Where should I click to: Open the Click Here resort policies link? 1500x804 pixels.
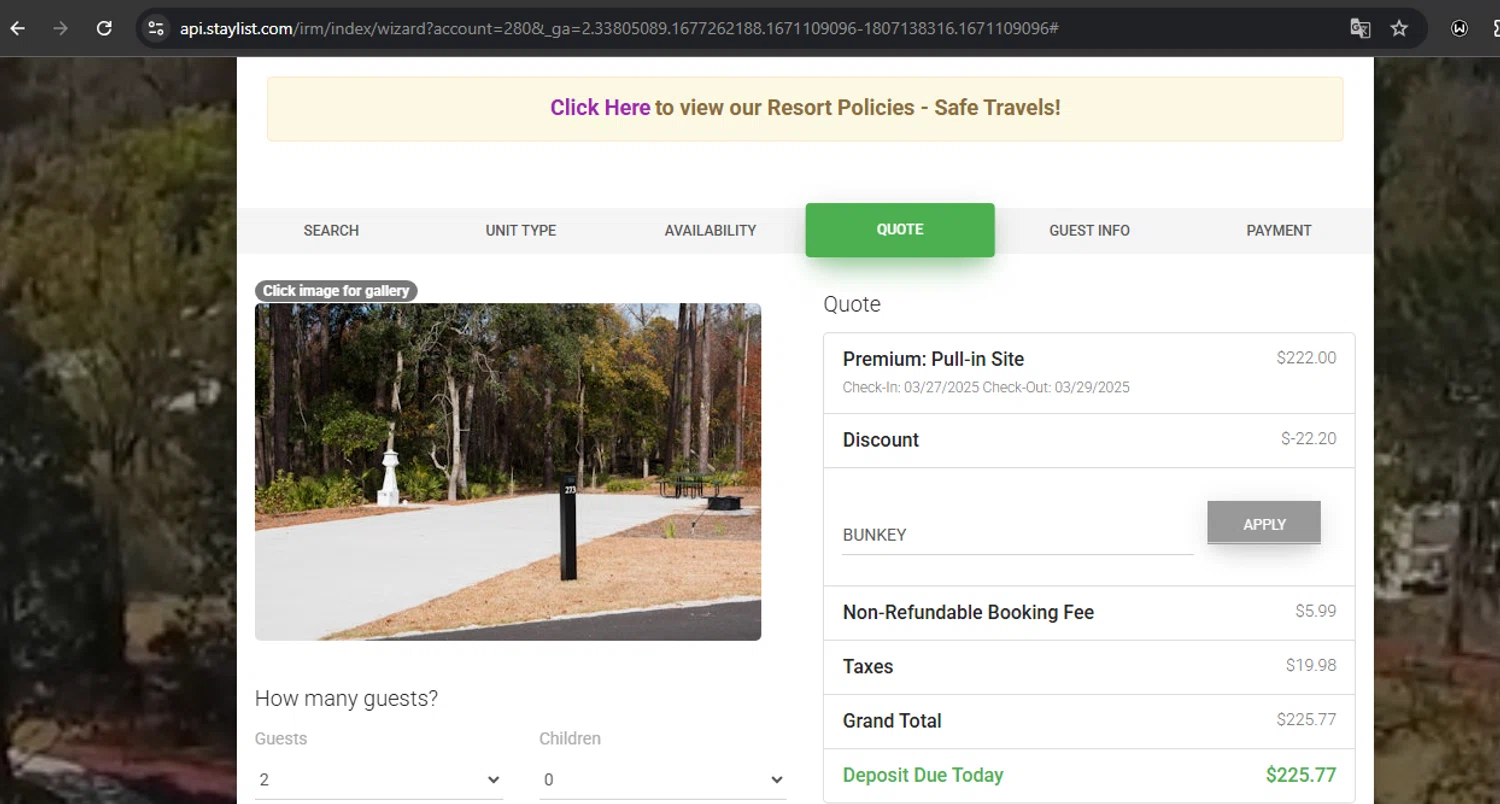point(600,107)
